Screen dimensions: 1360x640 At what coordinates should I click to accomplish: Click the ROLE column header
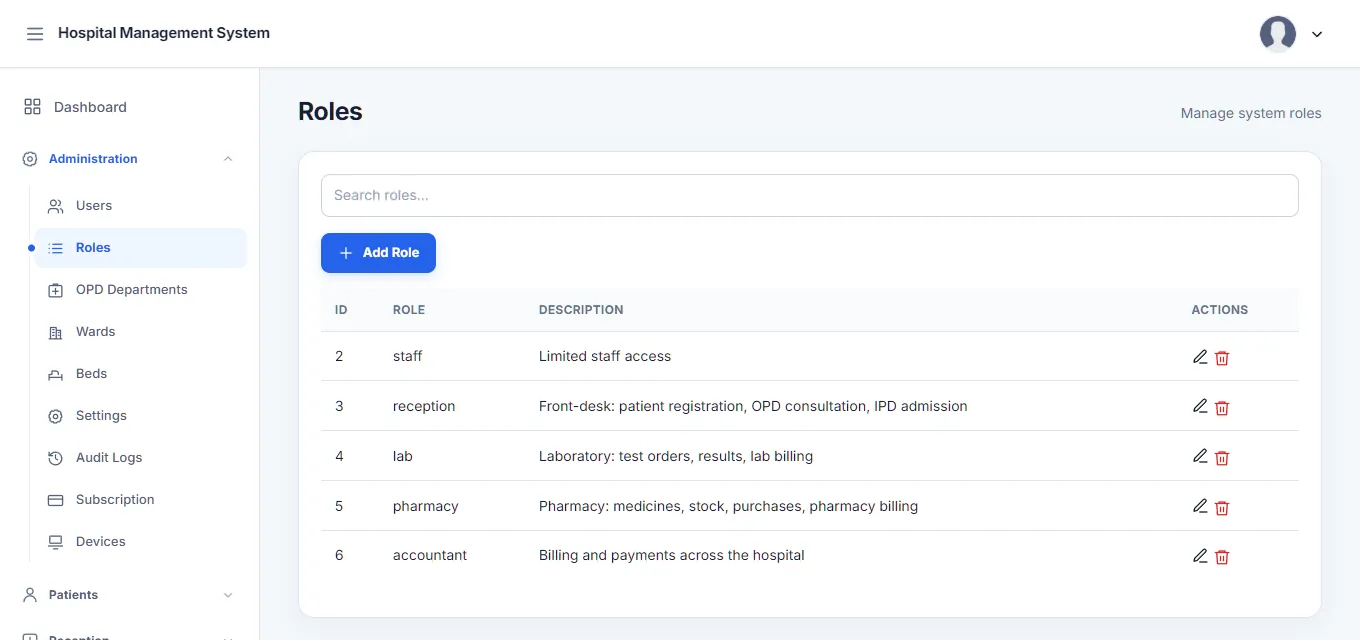pos(409,310)
